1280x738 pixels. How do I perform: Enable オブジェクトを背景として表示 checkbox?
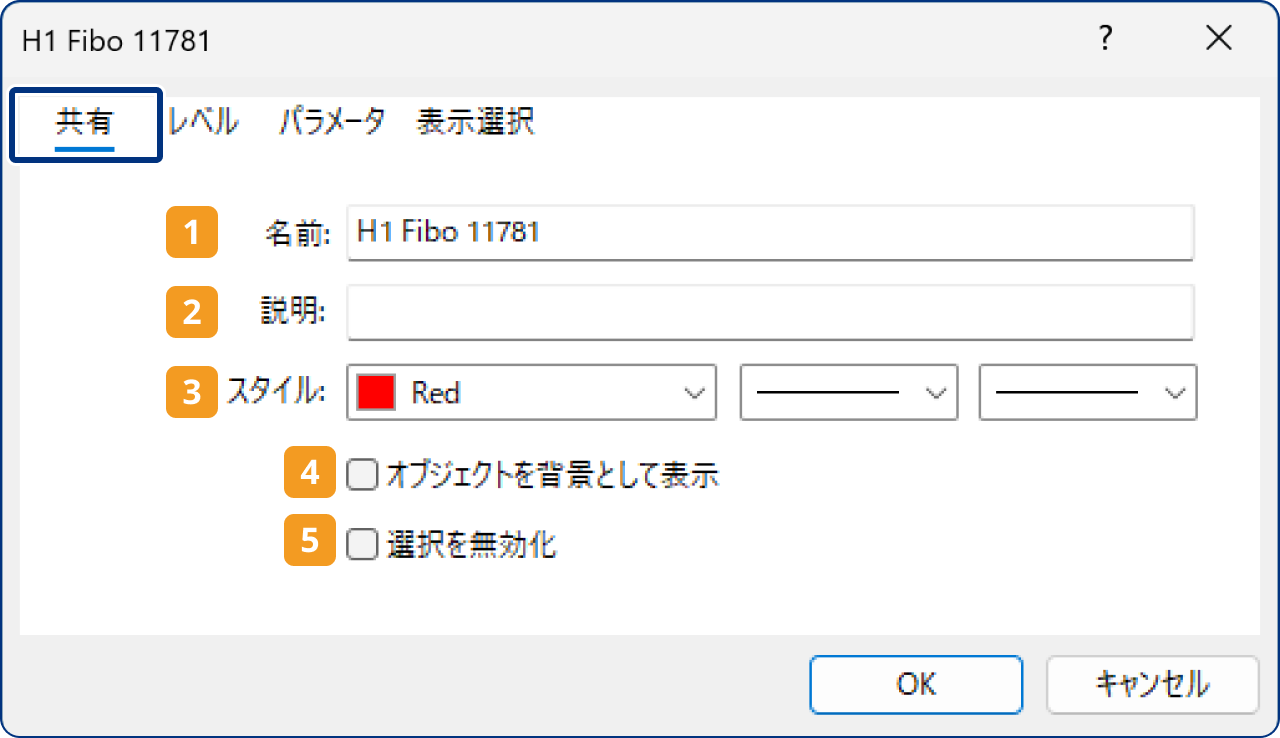[362, 474]
